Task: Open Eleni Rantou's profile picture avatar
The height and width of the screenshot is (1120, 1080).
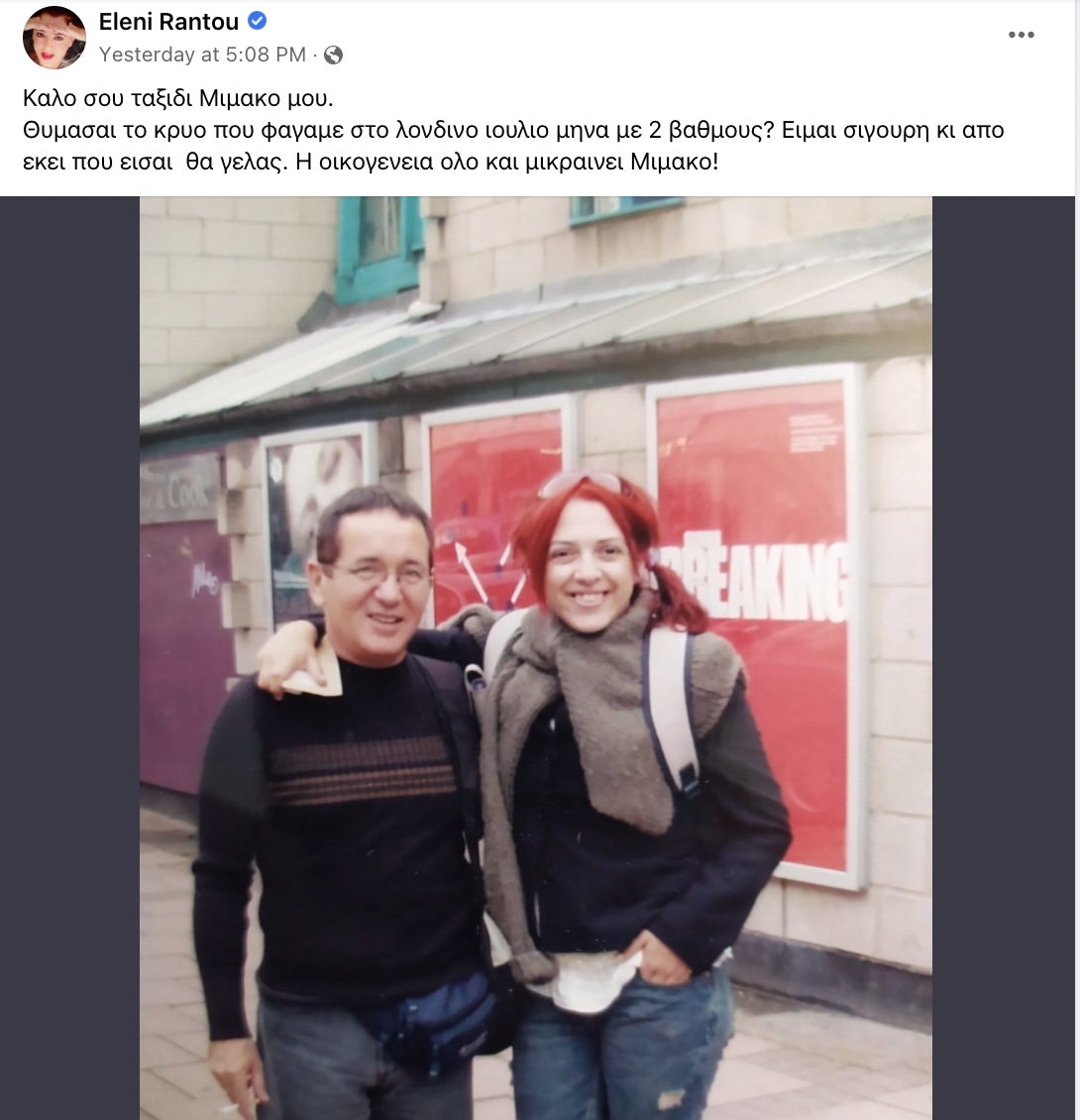Action: tap(54, 37)
